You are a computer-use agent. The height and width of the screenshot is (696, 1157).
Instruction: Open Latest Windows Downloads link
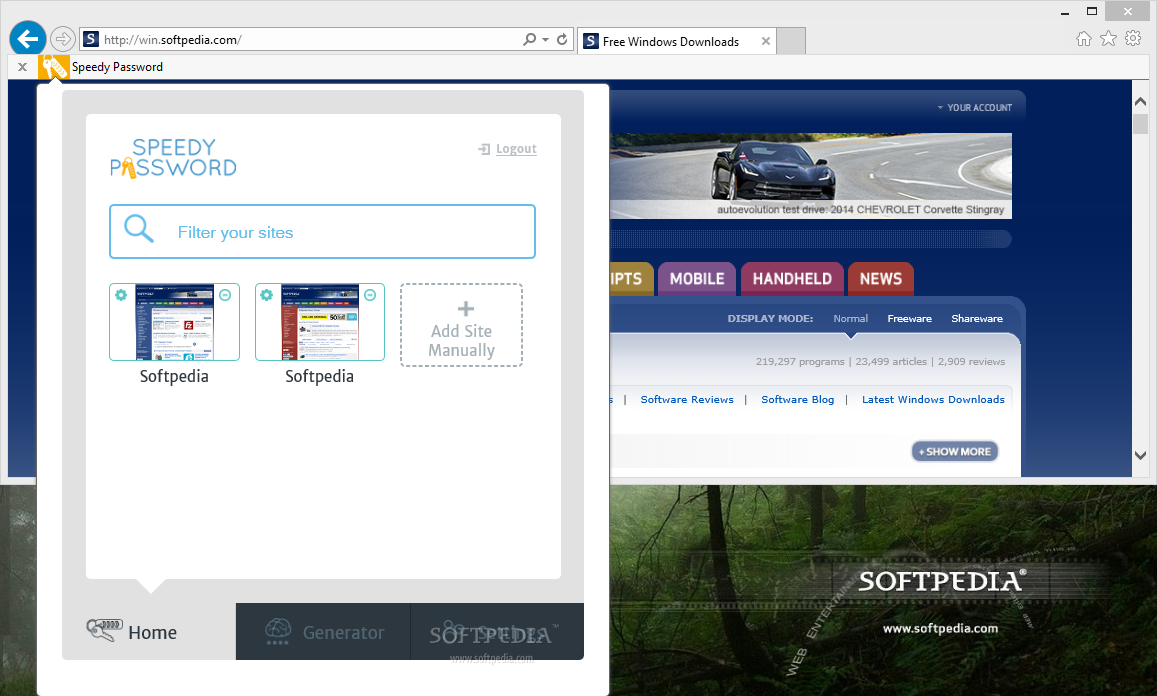(933, 399)
